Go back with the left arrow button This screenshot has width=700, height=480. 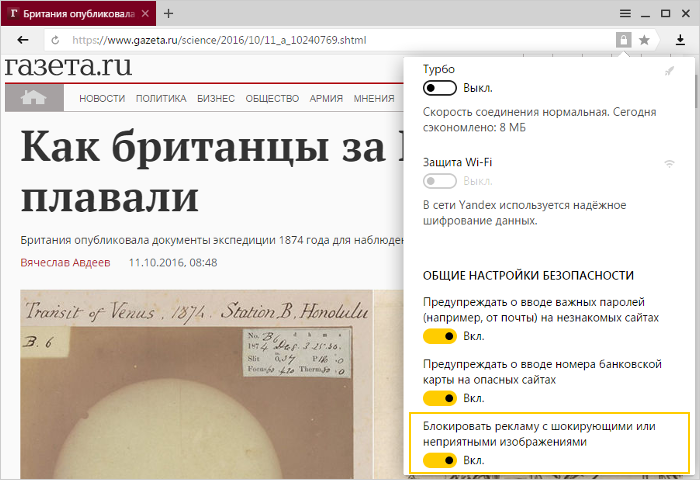pyautogui.click(x=23, y=40)
